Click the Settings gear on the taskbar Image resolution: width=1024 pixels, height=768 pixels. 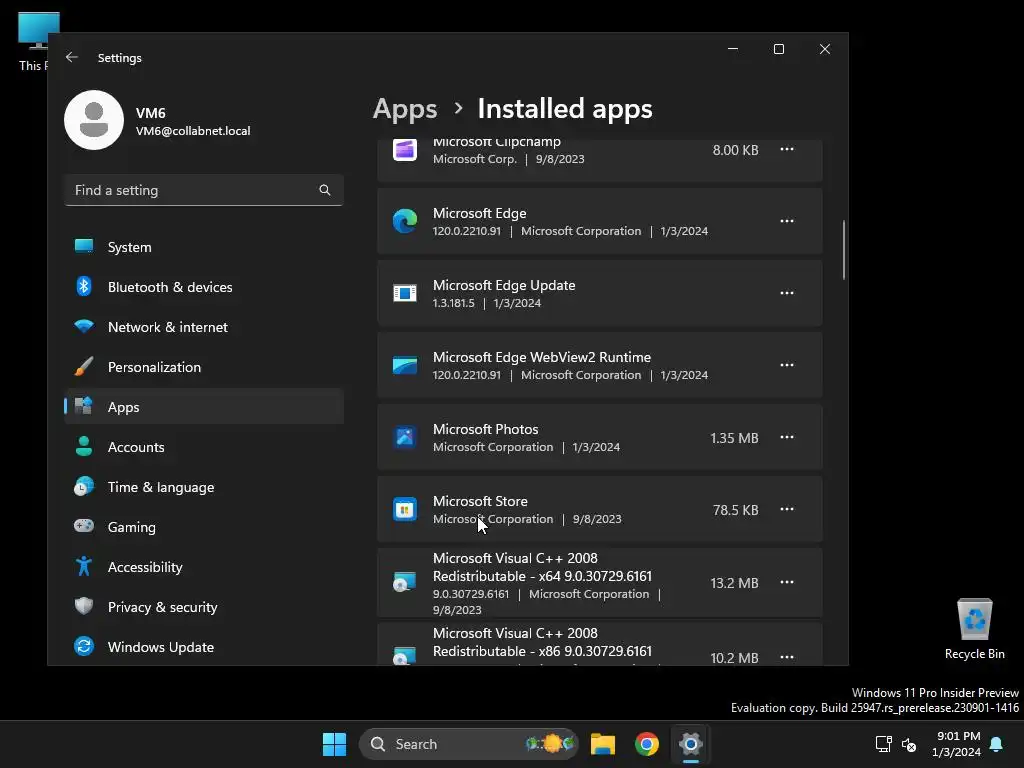coord(690,744)
